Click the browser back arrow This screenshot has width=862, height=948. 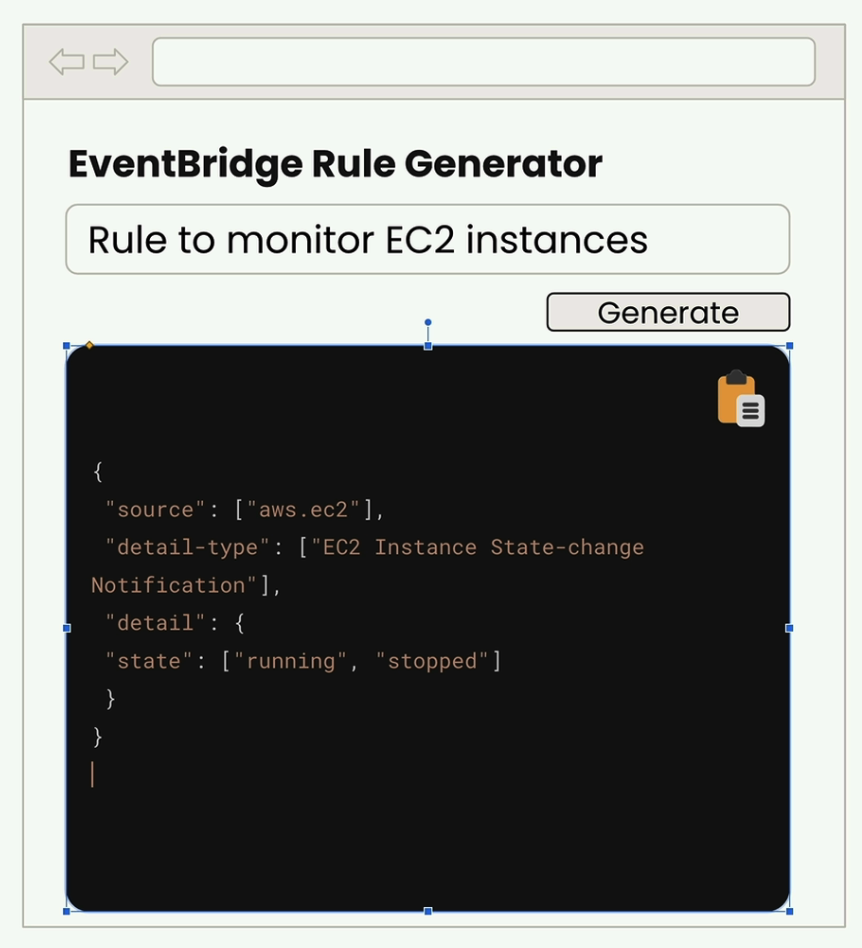point(66,62)
